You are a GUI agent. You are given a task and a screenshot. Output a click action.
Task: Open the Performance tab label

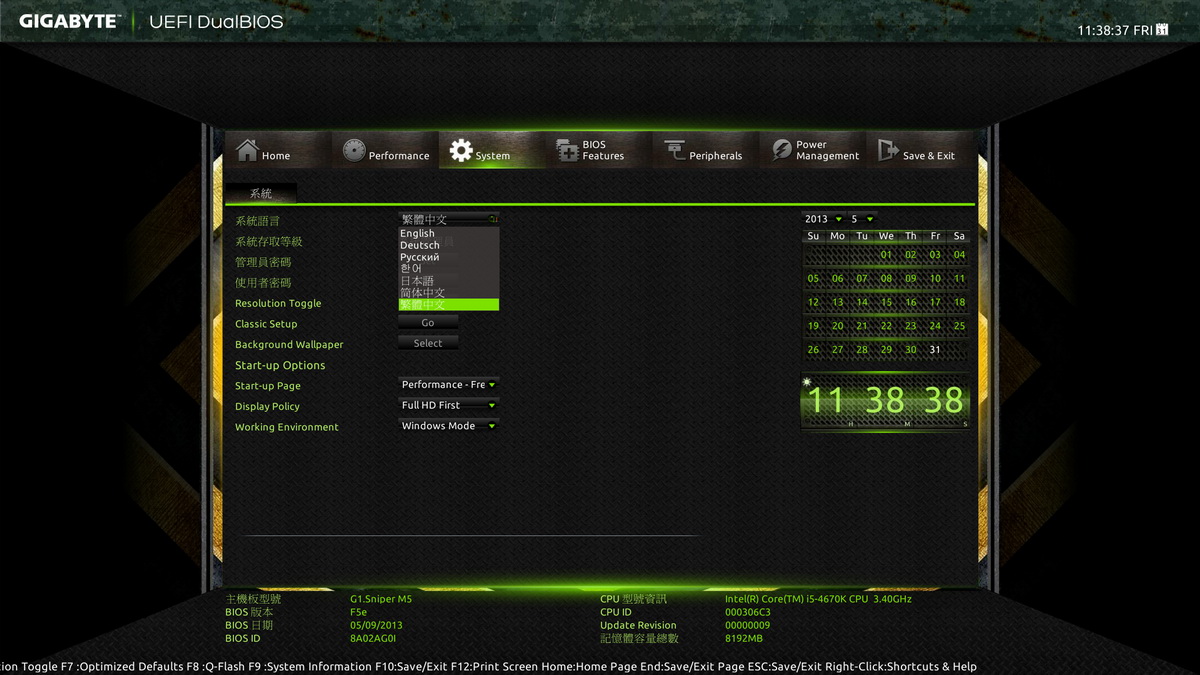(399, 156)
